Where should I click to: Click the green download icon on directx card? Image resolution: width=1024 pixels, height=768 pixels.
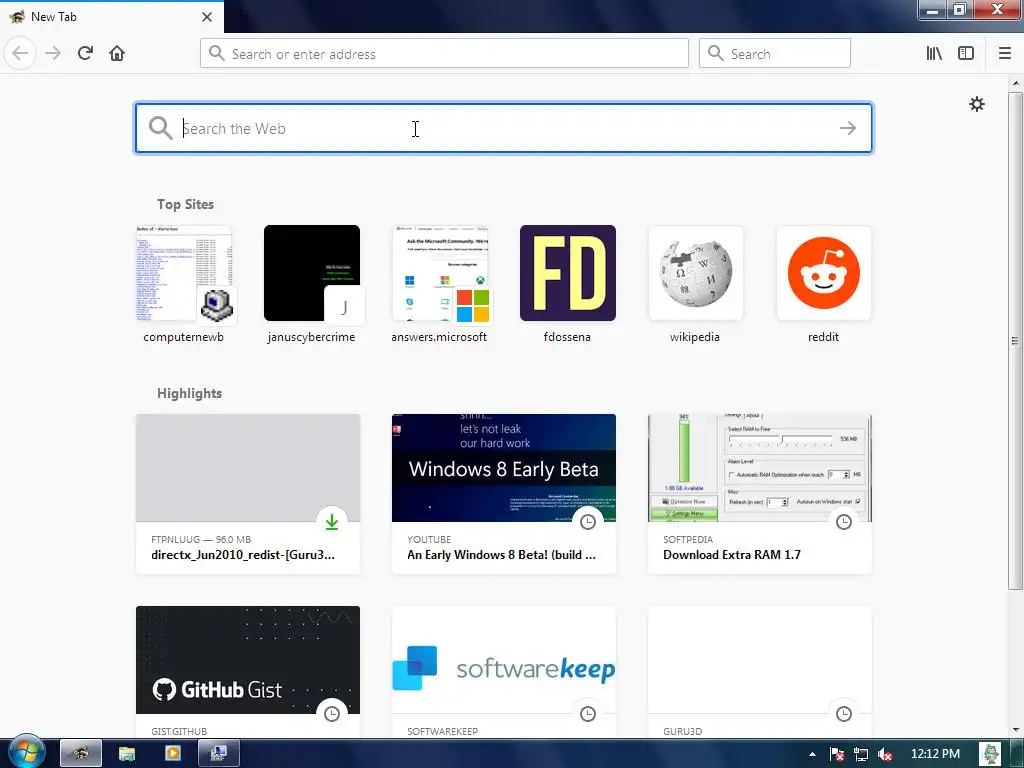(x=332, y=522)
